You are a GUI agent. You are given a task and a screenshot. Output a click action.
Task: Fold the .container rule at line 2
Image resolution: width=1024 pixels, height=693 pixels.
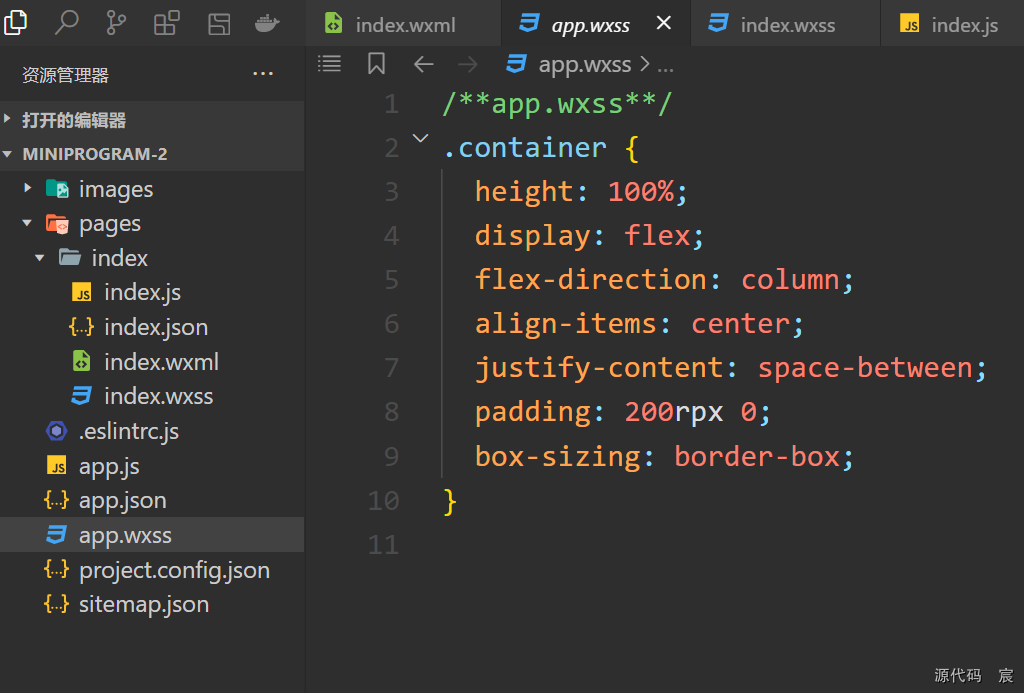[421, 138]
